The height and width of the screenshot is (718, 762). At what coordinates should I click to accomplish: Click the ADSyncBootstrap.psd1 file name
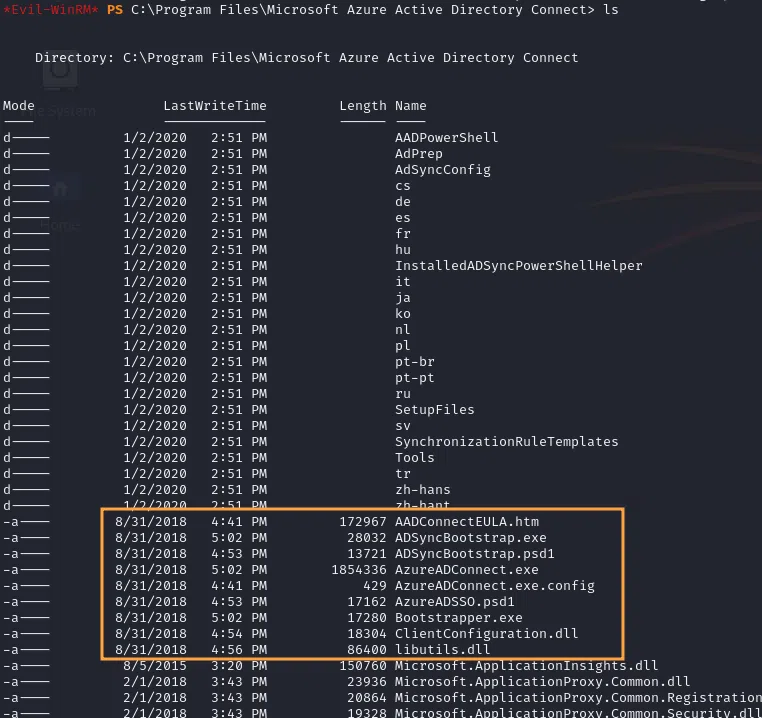tap(475, 553)
